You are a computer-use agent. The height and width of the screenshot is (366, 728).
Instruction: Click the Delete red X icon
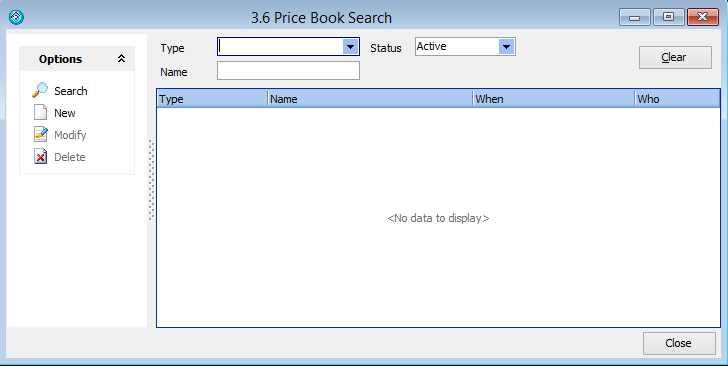pos(40,157)
